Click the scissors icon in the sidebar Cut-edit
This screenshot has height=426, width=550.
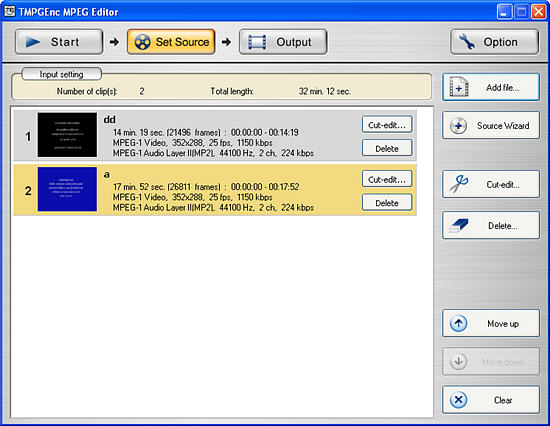(459, 184)
